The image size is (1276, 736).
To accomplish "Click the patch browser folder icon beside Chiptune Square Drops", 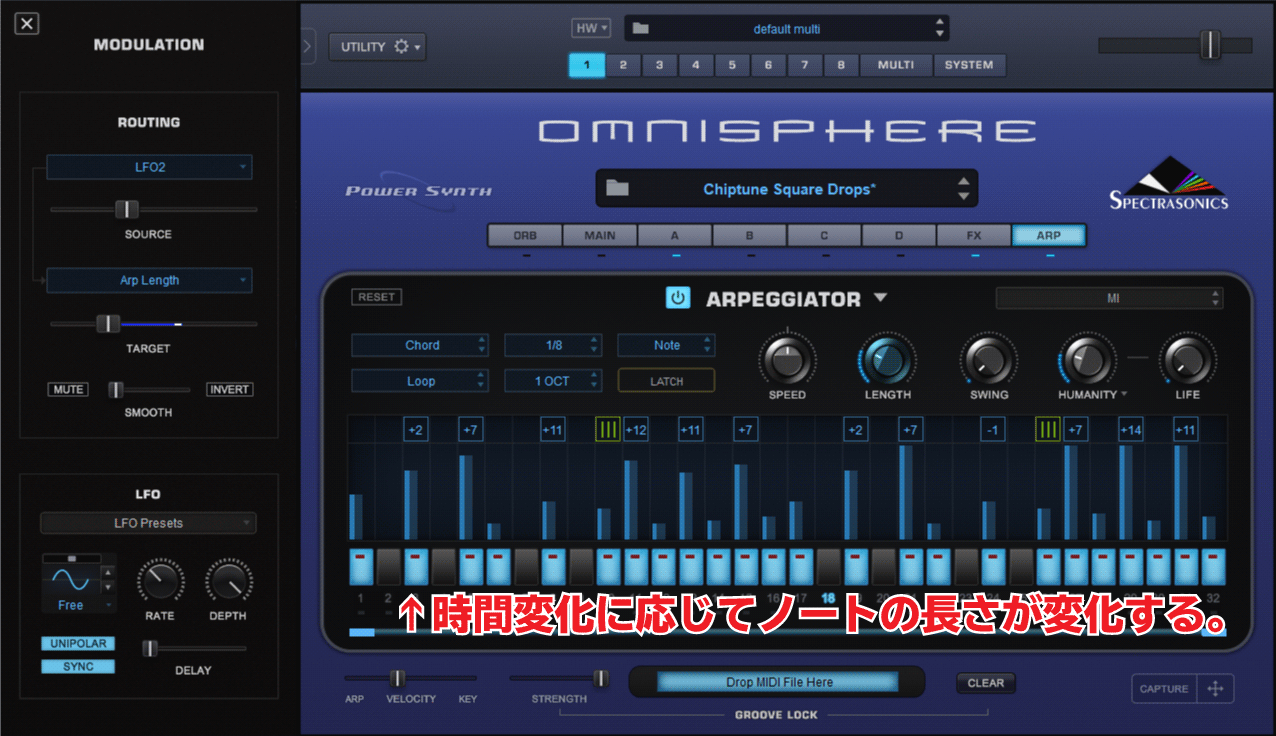I will (617, 188).
